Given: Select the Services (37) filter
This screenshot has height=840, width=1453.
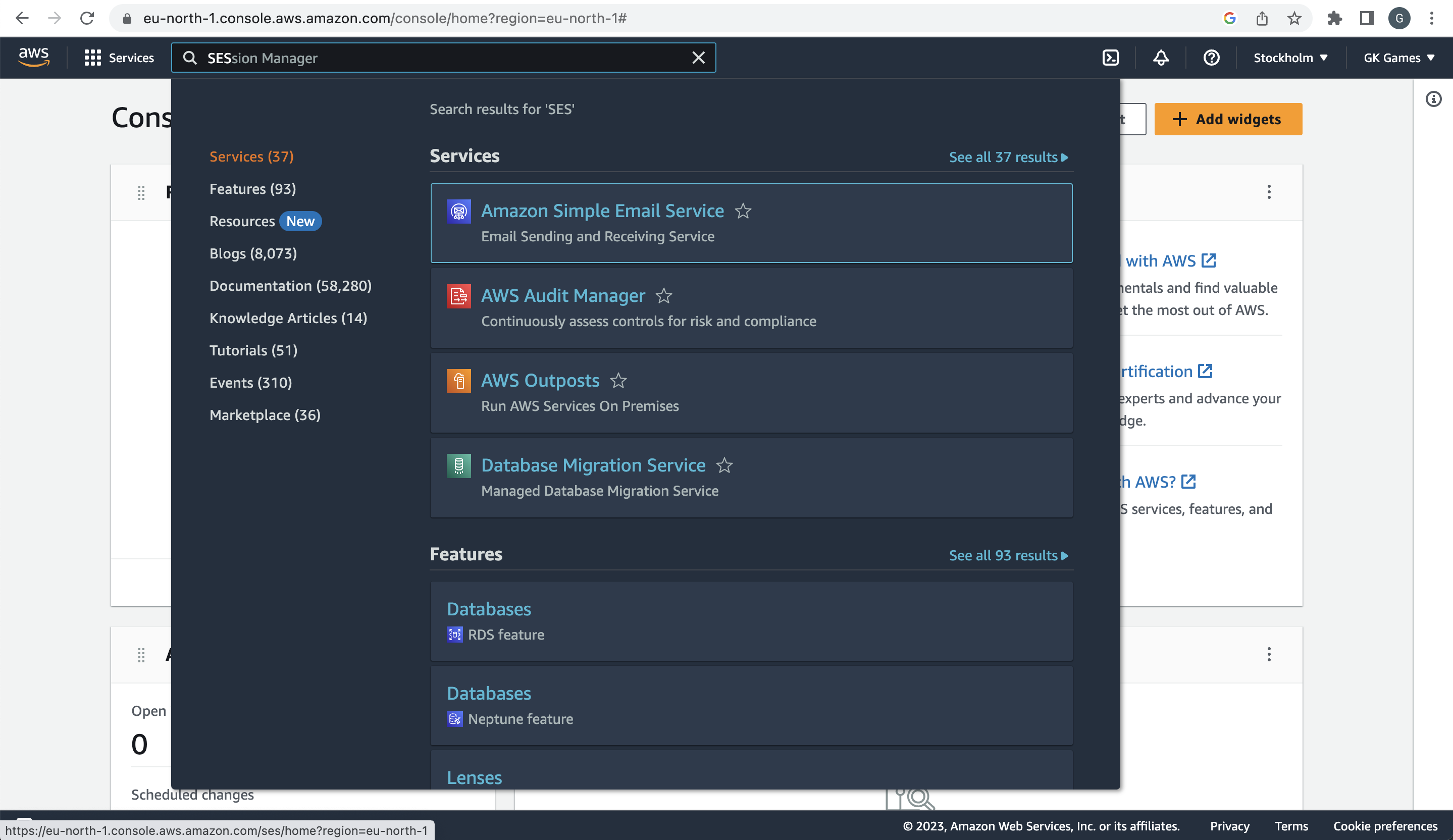Looking at the screenshot, I should pos(251,156).
